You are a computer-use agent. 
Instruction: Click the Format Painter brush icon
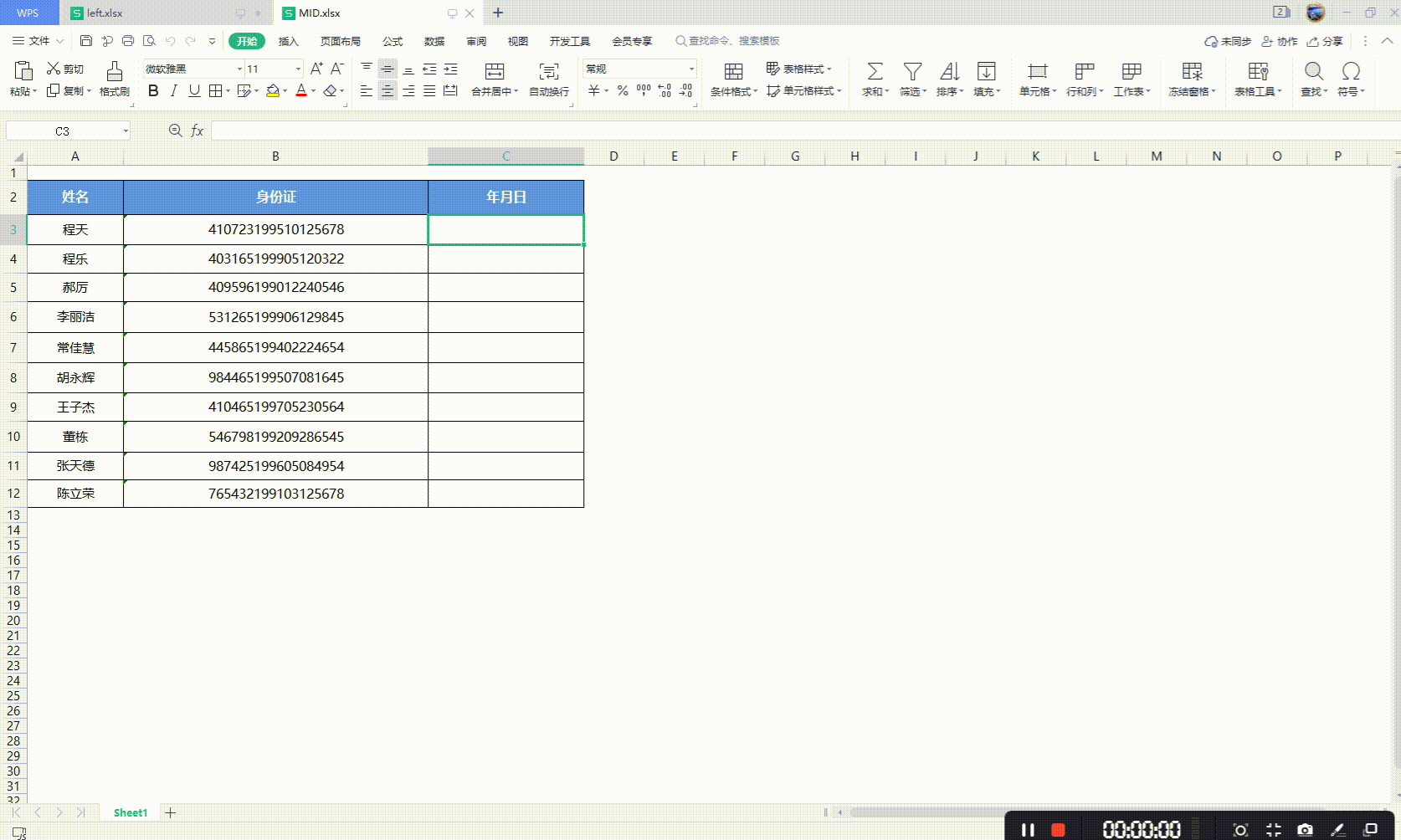[115, 71]
